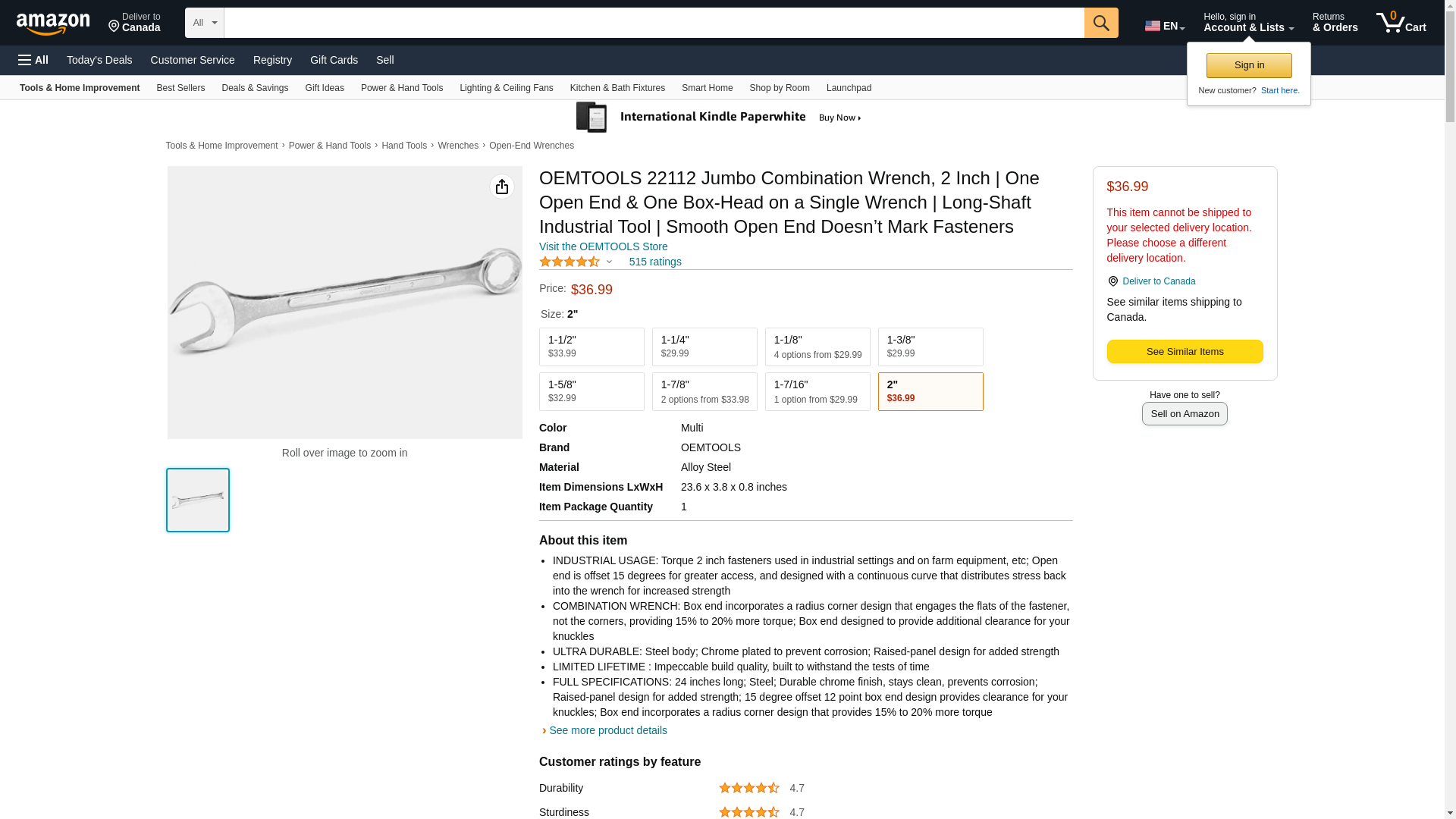Click the star rating icons

(570, 262)
